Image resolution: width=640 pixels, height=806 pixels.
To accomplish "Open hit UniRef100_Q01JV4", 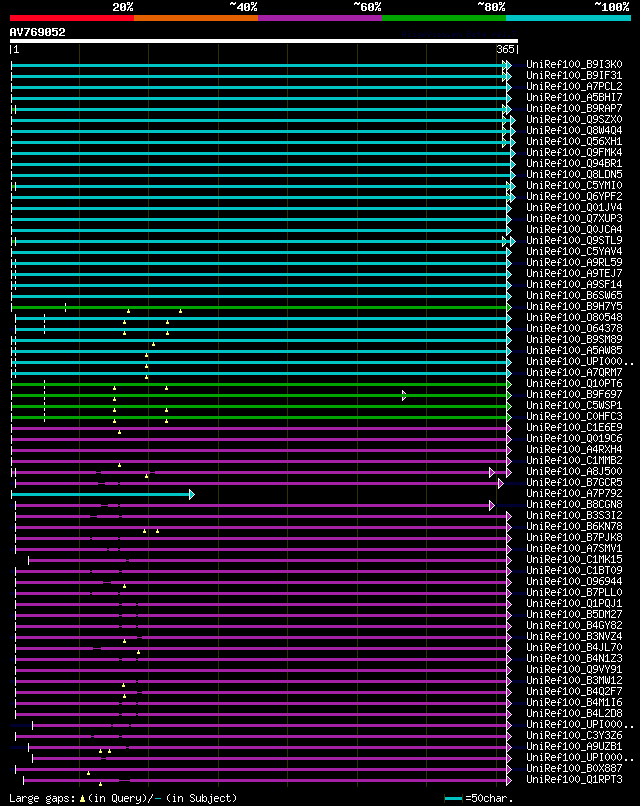I will pos(574,208).
